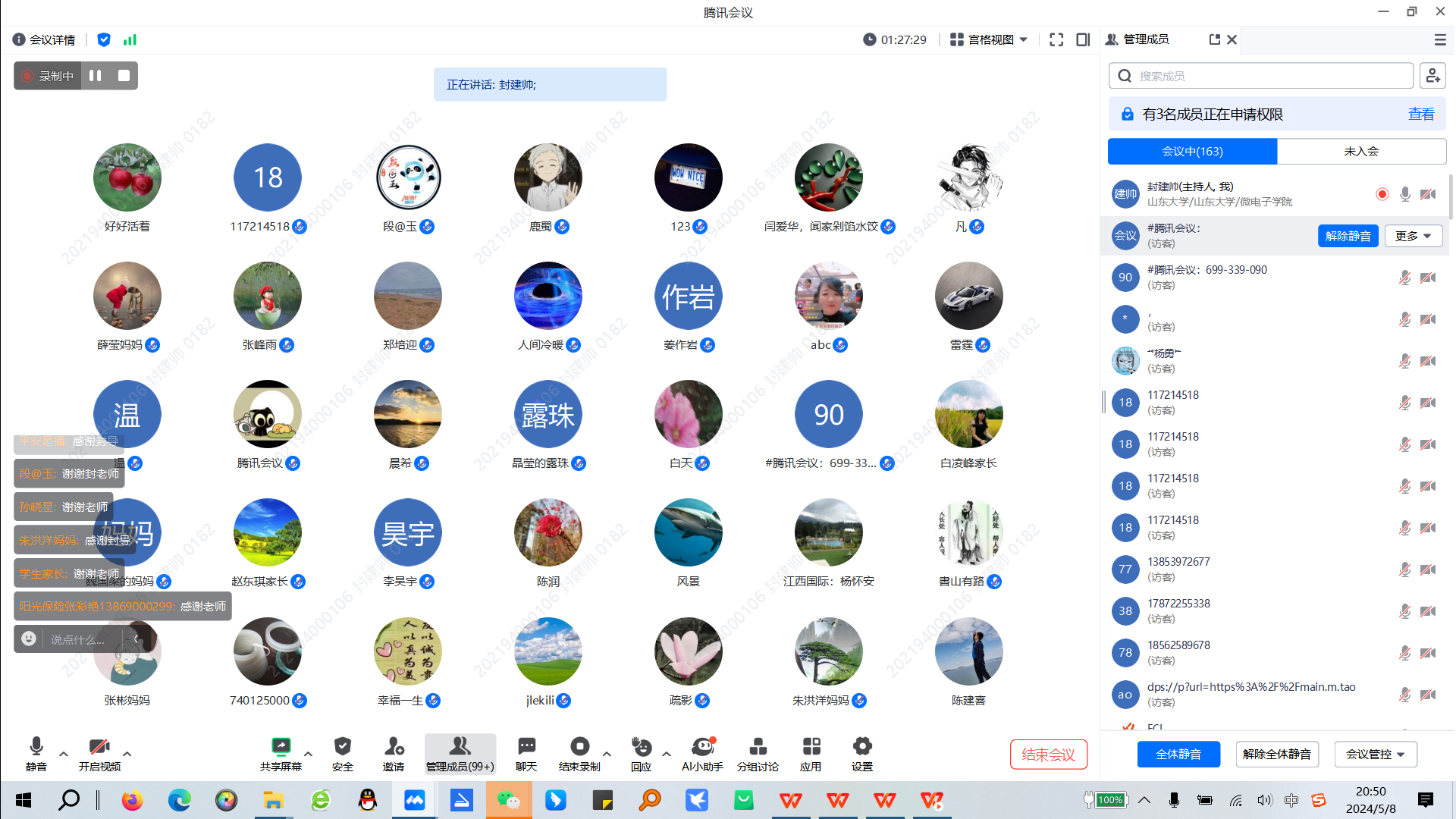Open Firefox from the taskbar
Screen dimensions: 1456x819
(133, 800)
